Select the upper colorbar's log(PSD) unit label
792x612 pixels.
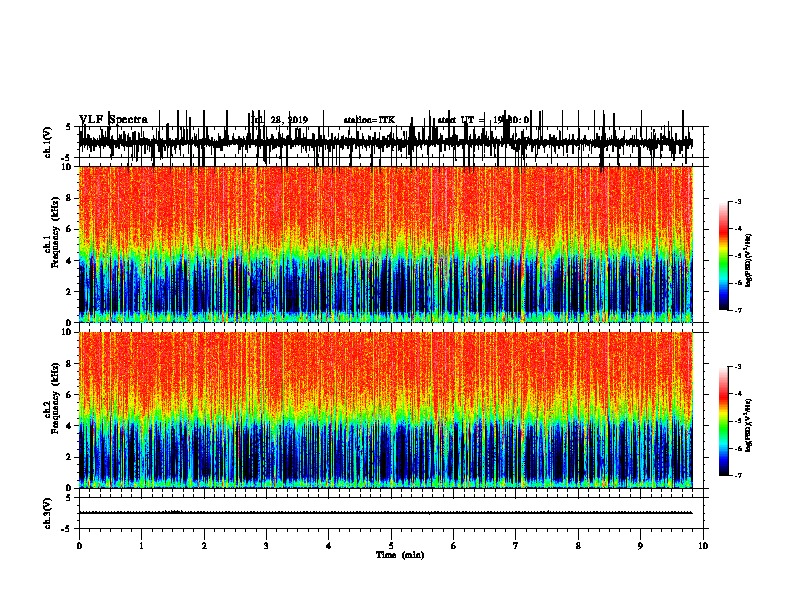point(749,260)
